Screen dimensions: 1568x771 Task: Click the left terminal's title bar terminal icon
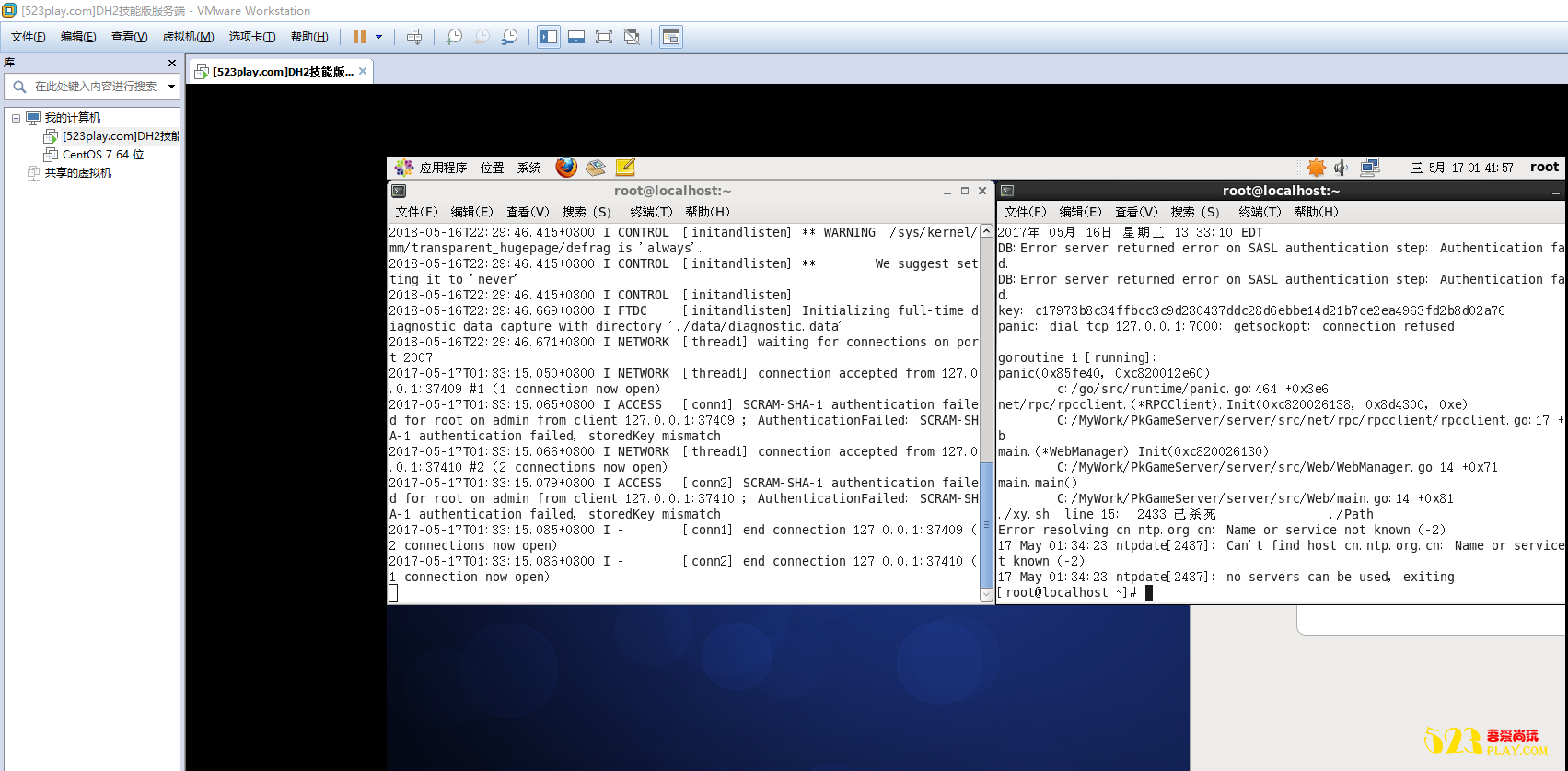pyautogui.click(x=399, y=191)
